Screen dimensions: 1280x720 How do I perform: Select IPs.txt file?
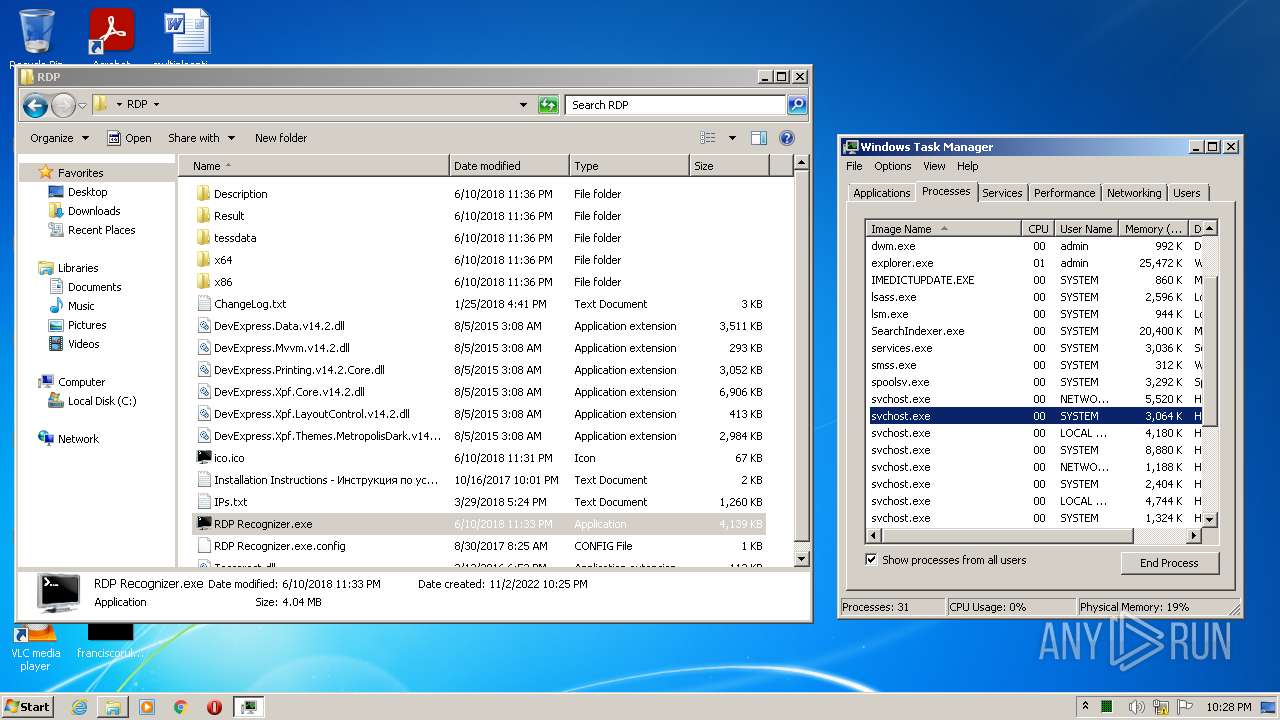click(480, 502)
